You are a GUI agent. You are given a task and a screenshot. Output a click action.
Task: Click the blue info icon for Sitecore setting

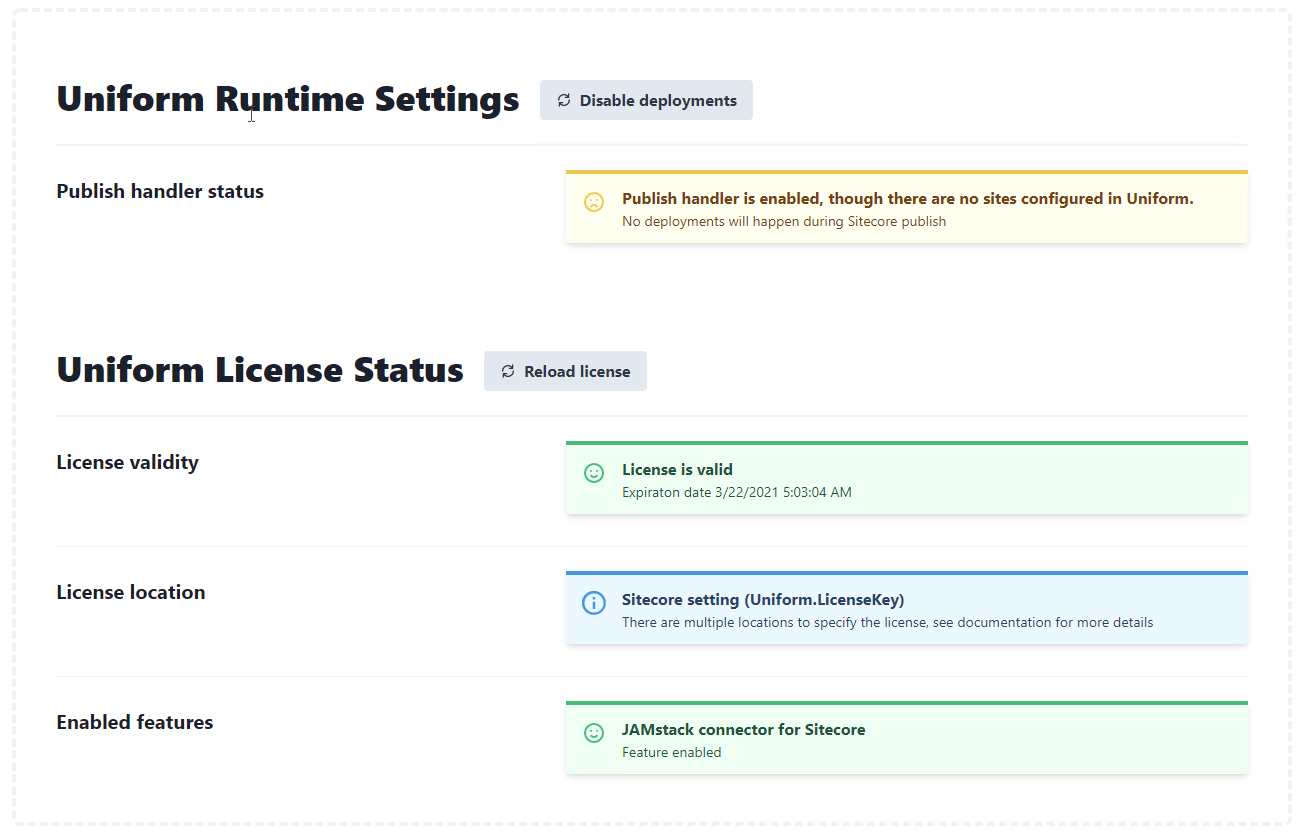(594, 603)
